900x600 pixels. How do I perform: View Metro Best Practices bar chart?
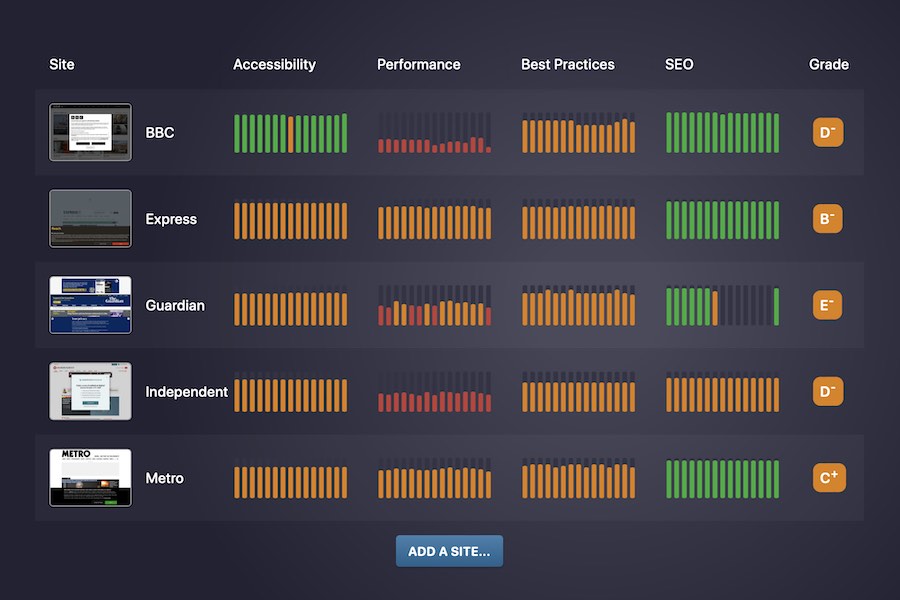(579, 478)
